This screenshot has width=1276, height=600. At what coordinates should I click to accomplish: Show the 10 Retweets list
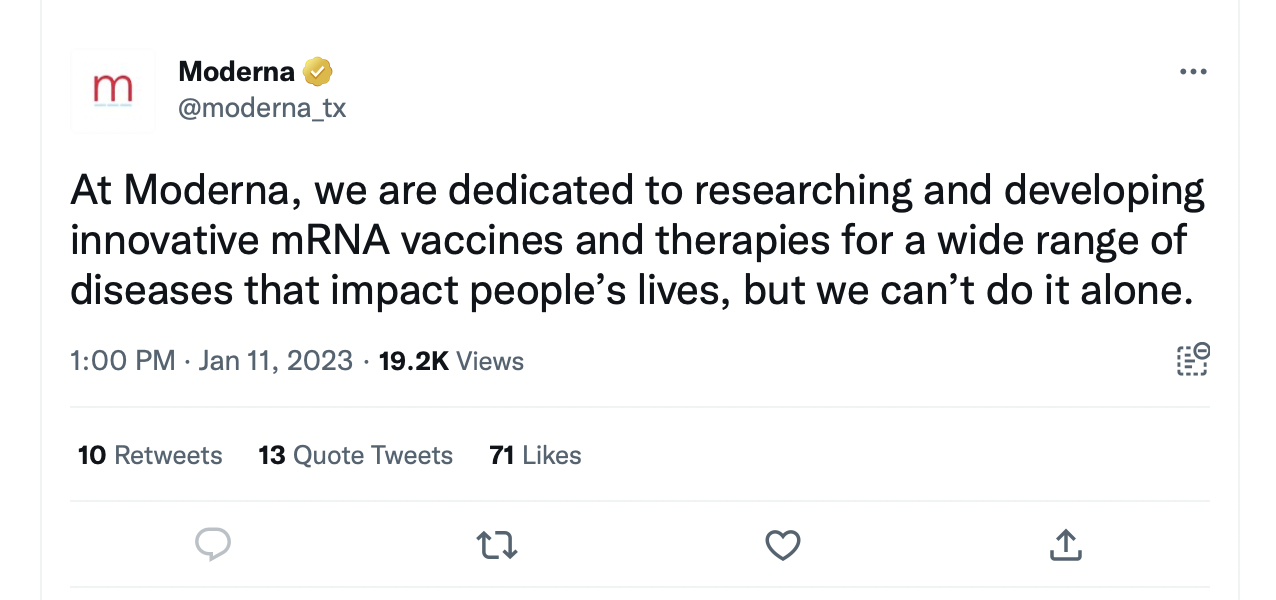[x=150, y=456]
